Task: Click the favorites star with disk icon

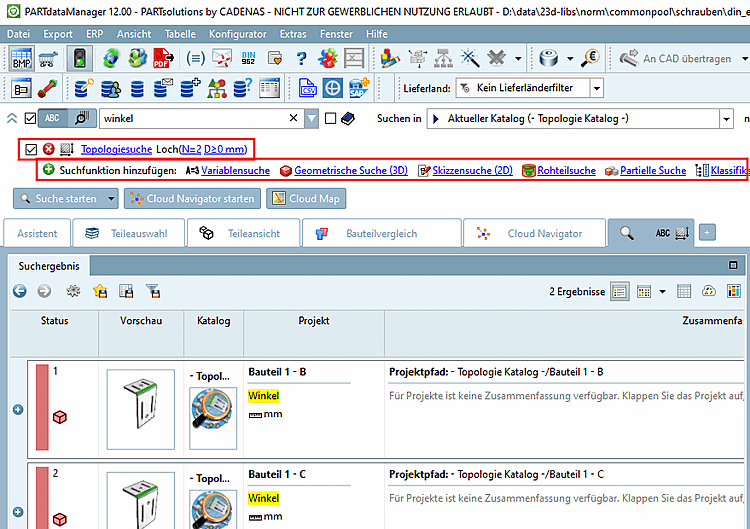Action: click(100, 291)
